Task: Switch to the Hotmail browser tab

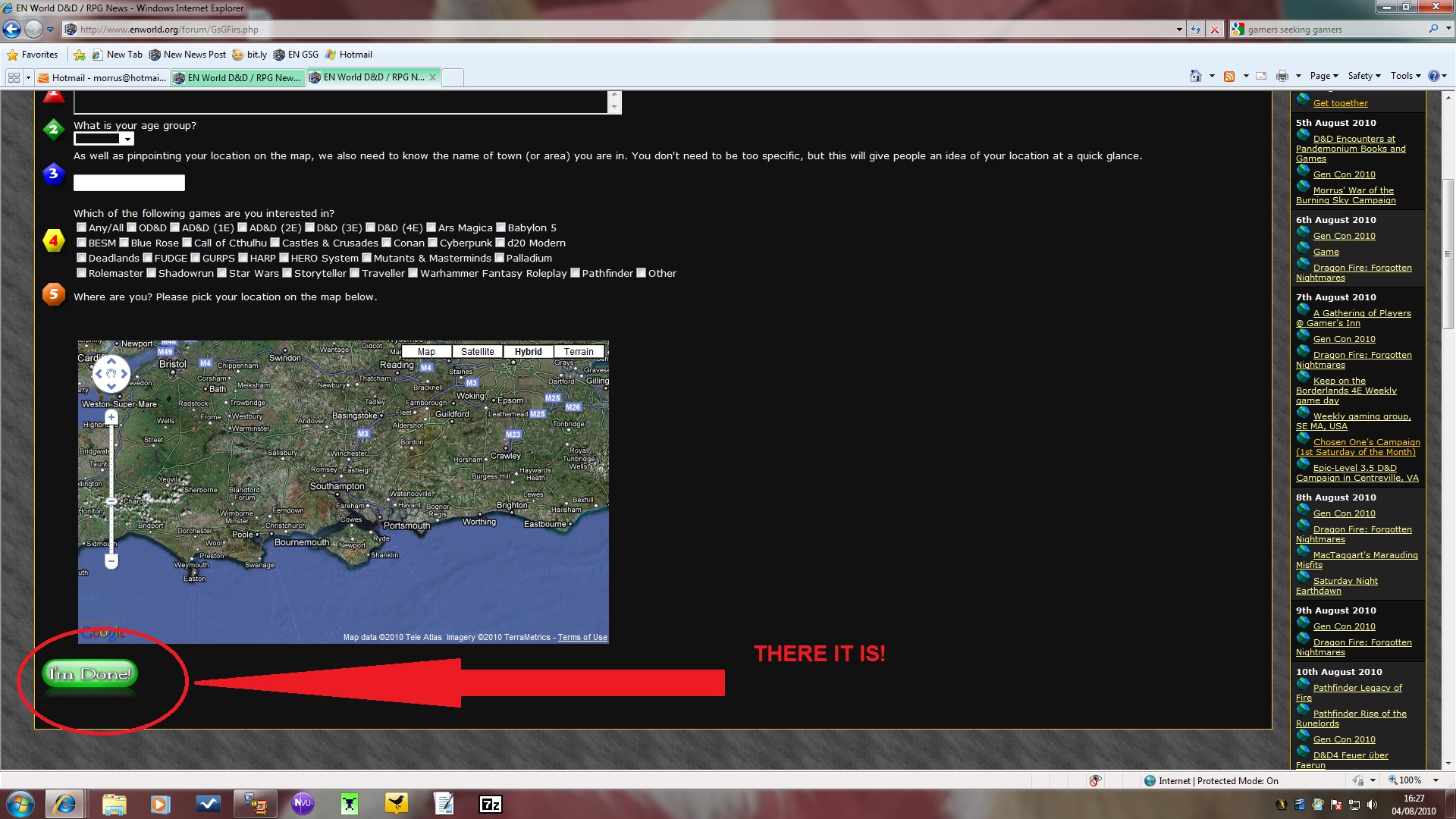Action: click(x=102, y=77)
